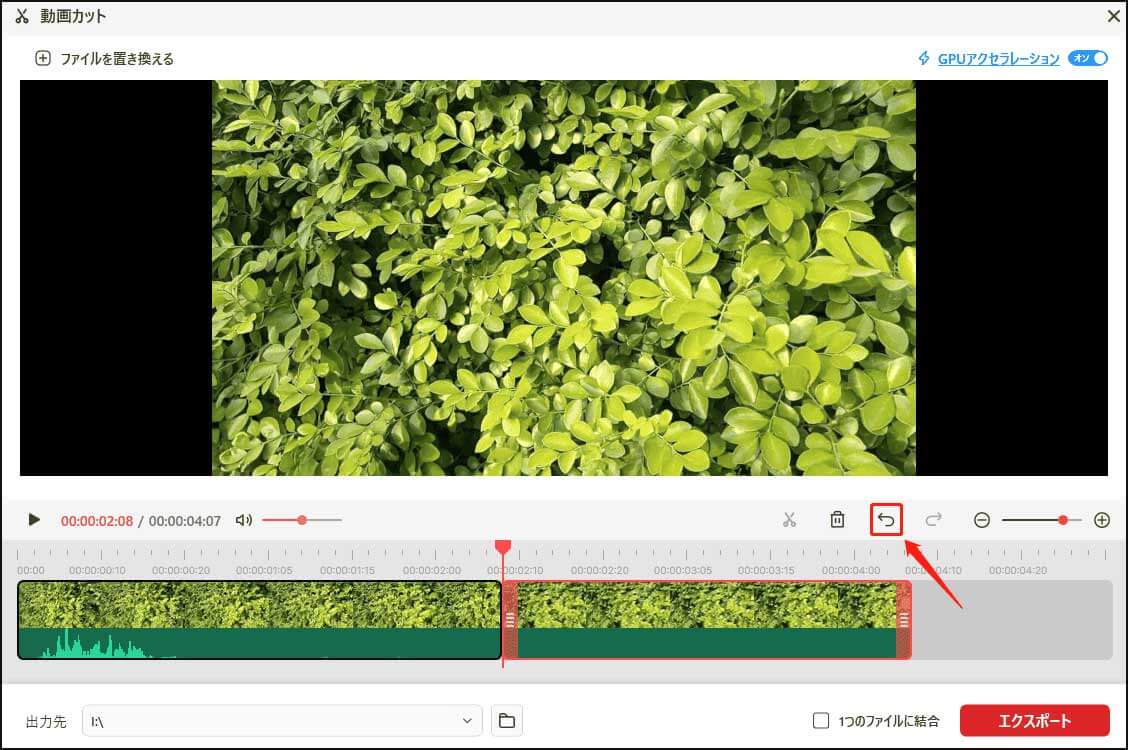
Task: Click the right trim handle of second clip
Action: [x=904, y=620]
